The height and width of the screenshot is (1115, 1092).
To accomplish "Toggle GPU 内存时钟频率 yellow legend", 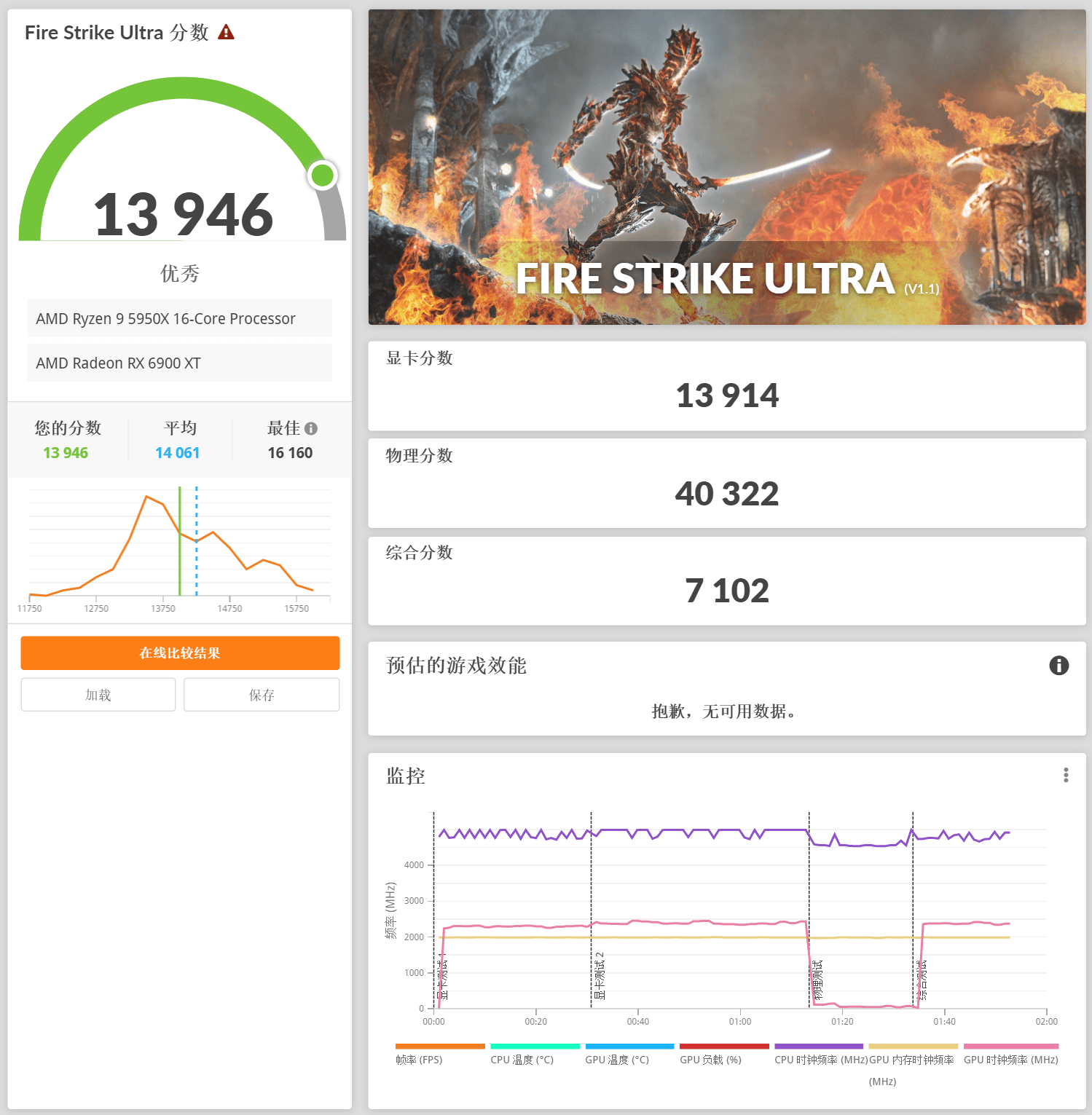I will (914, 1047).
